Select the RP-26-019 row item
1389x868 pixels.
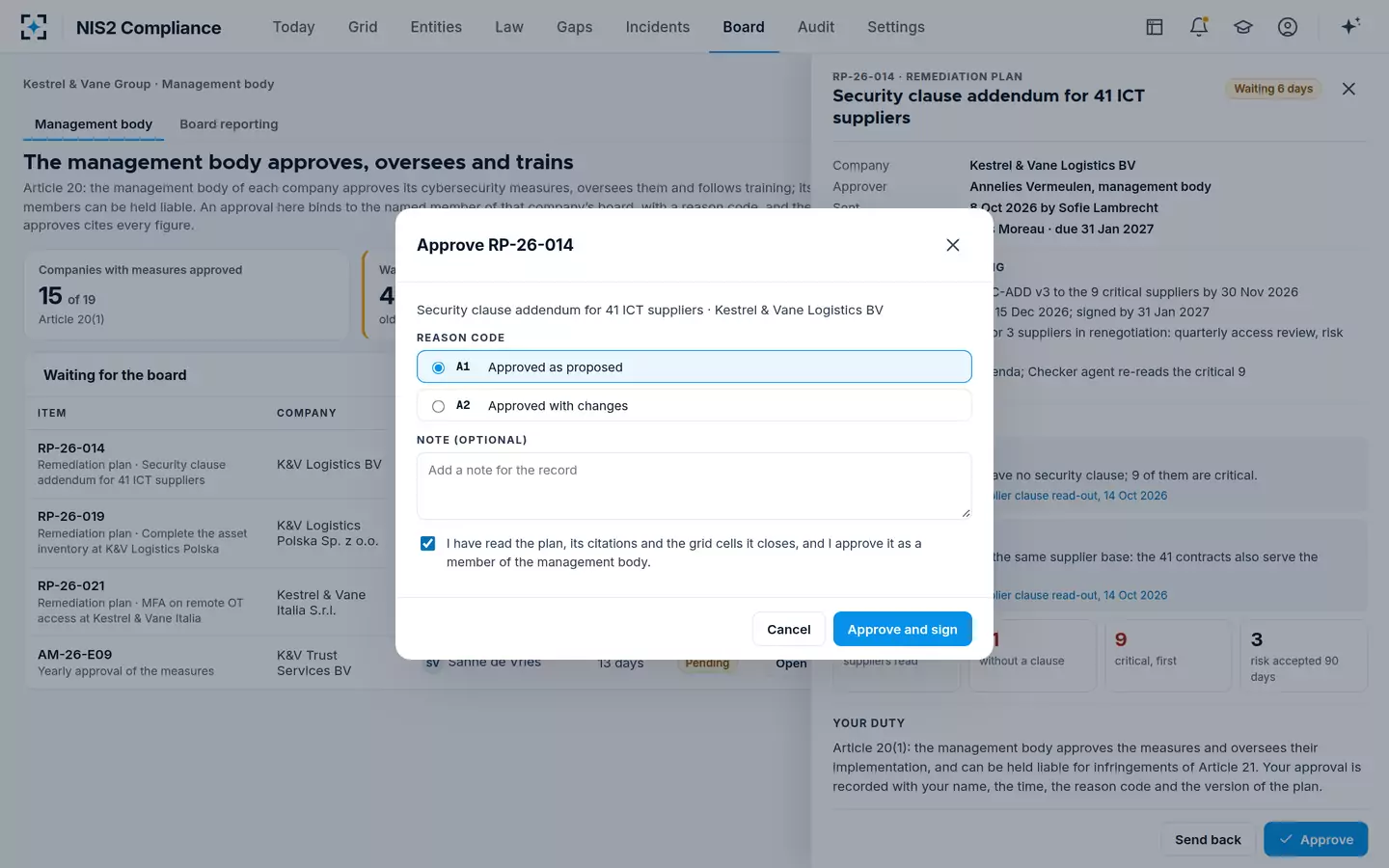point(71,517)
